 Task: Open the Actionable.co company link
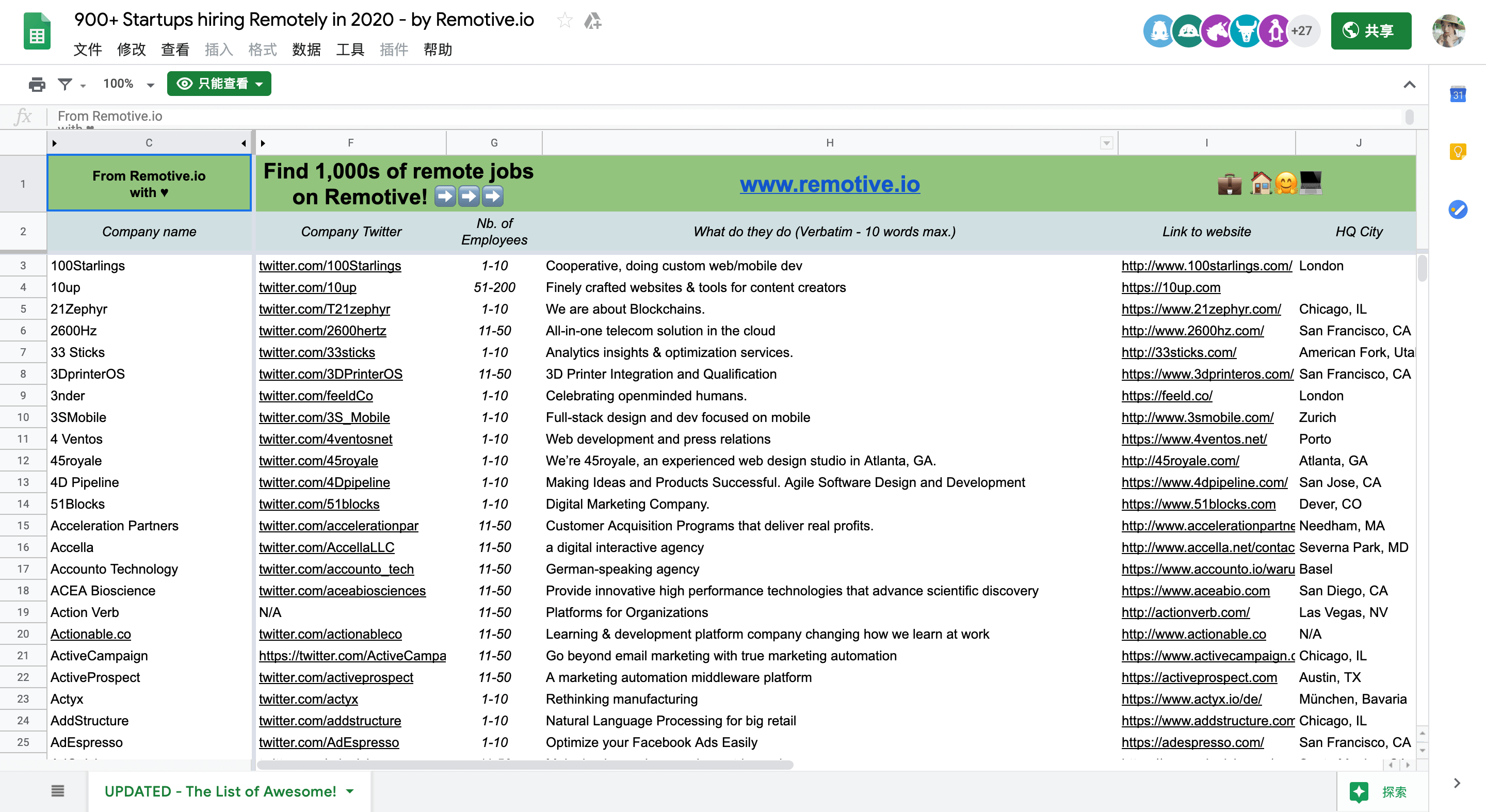click(91, 634)
